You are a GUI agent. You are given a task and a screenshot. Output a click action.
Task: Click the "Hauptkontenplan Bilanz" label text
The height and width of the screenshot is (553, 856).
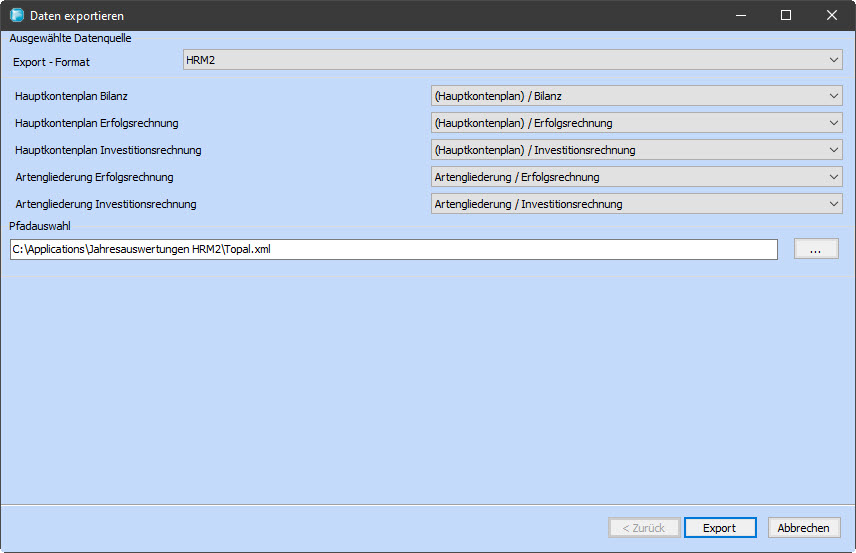pyautogui.click(x=71, y=96)
